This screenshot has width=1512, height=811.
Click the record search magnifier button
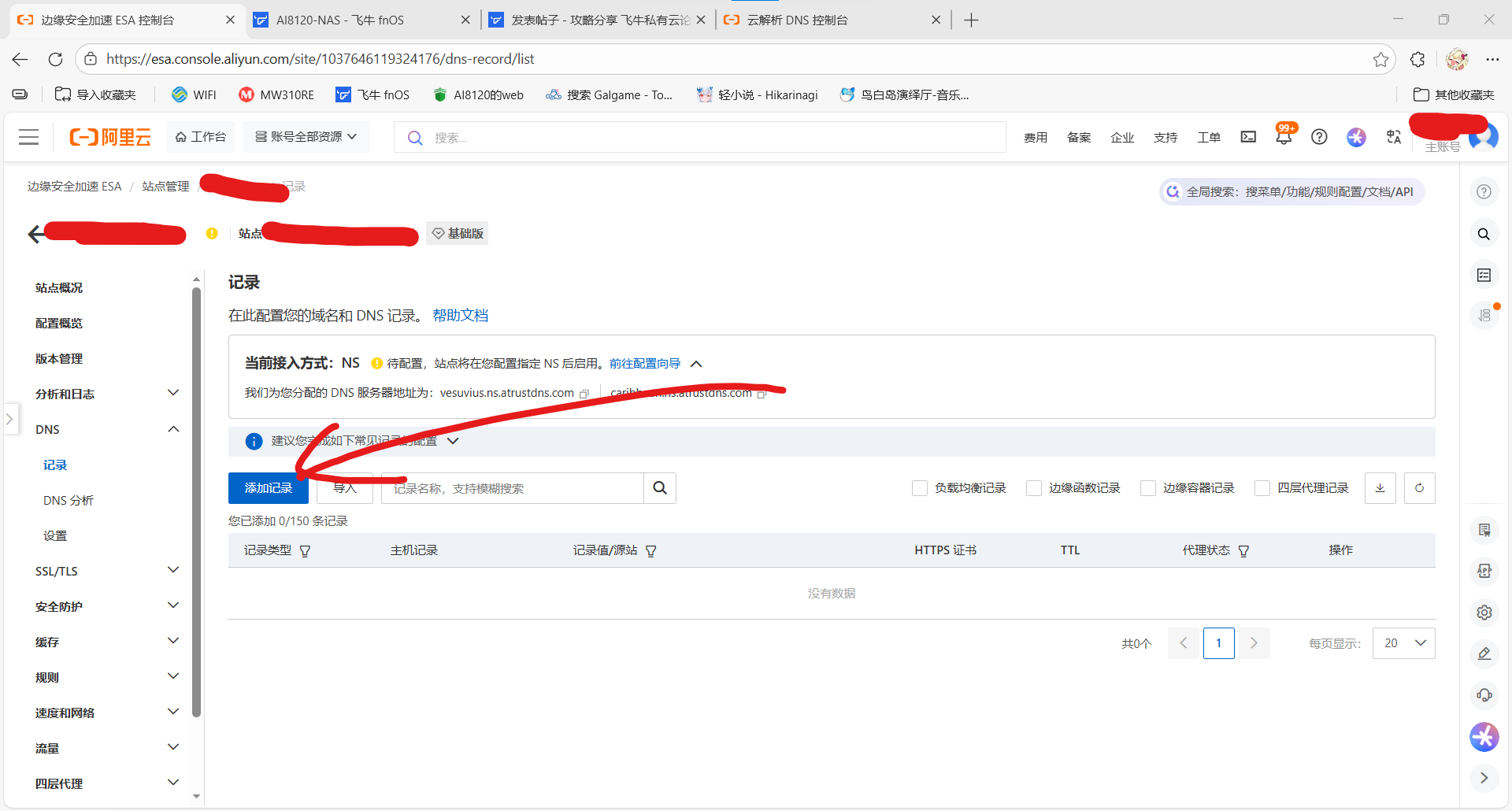point(660,488)
